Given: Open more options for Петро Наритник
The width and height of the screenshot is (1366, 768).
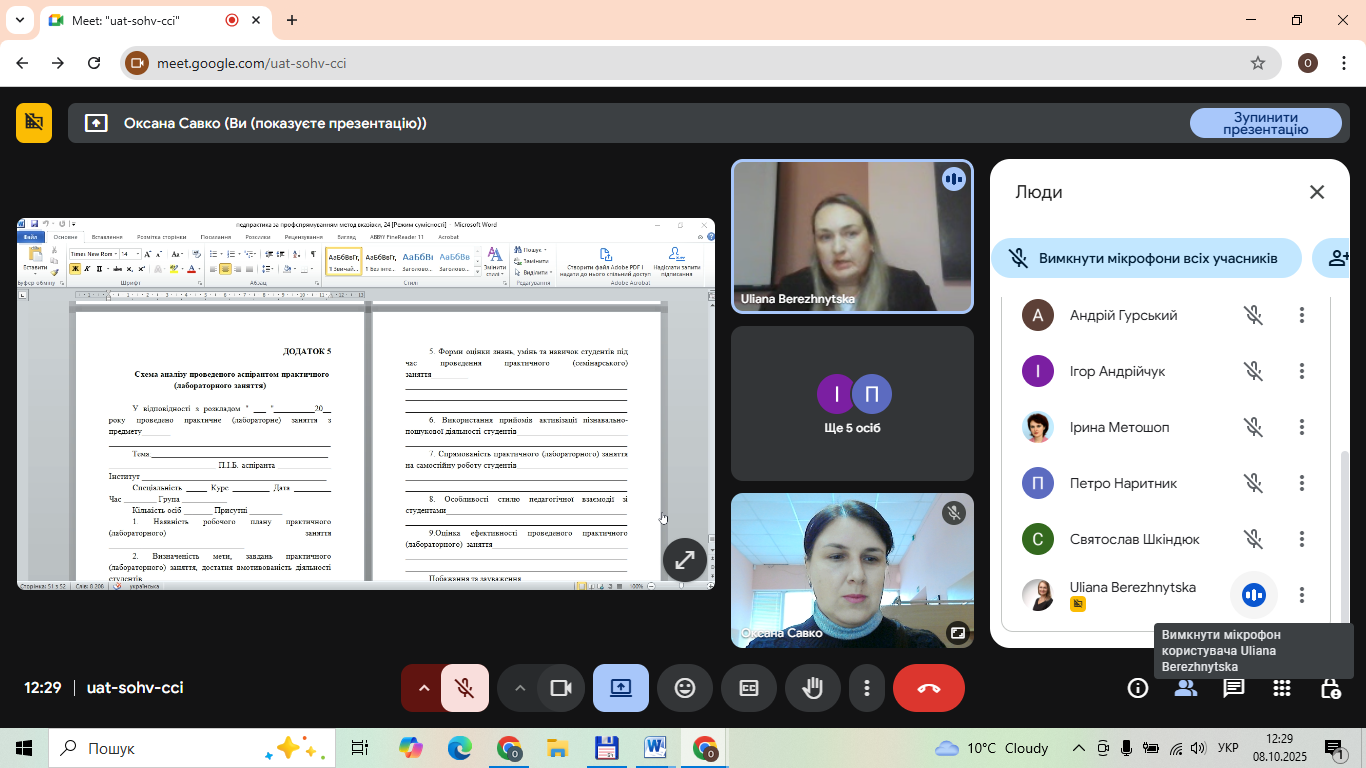Looking at the screenshot, I should coord(1301,484).
